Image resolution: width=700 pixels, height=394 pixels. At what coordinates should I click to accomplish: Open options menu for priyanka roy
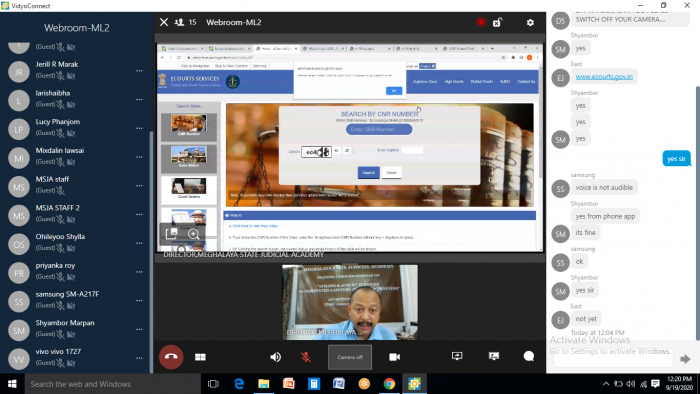139,272
